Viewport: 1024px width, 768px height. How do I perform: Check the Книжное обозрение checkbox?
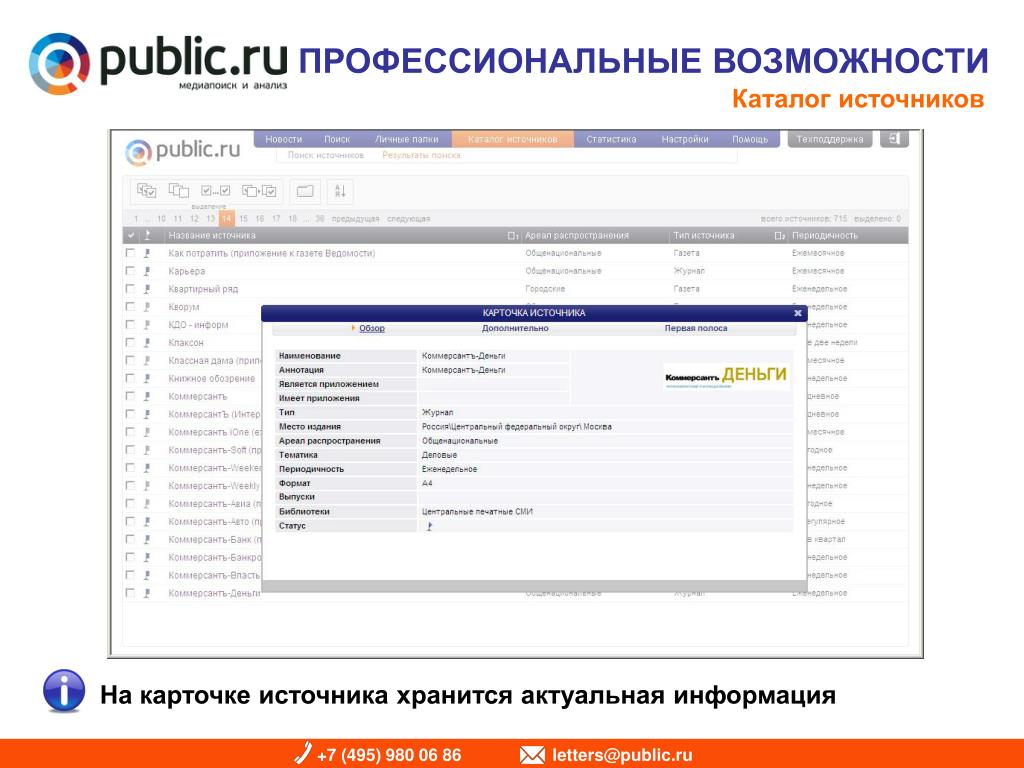(x=131, y=378)
